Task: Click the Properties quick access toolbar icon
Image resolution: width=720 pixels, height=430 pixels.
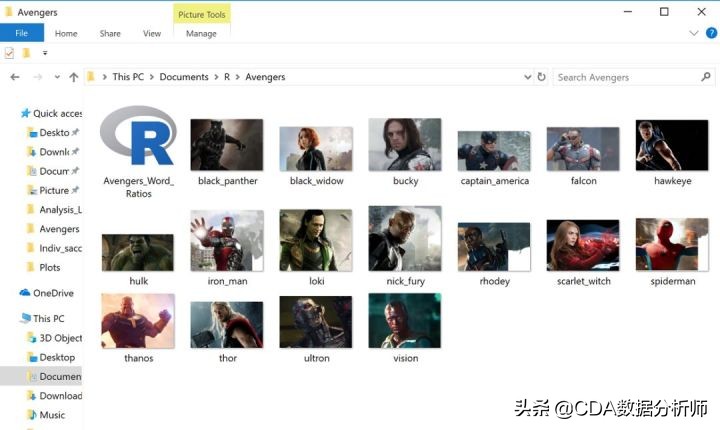Action: coord(9,53)
